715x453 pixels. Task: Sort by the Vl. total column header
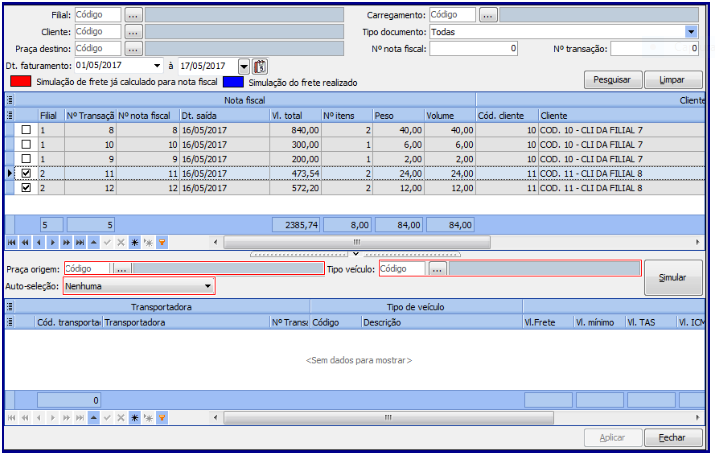point(295,115)
